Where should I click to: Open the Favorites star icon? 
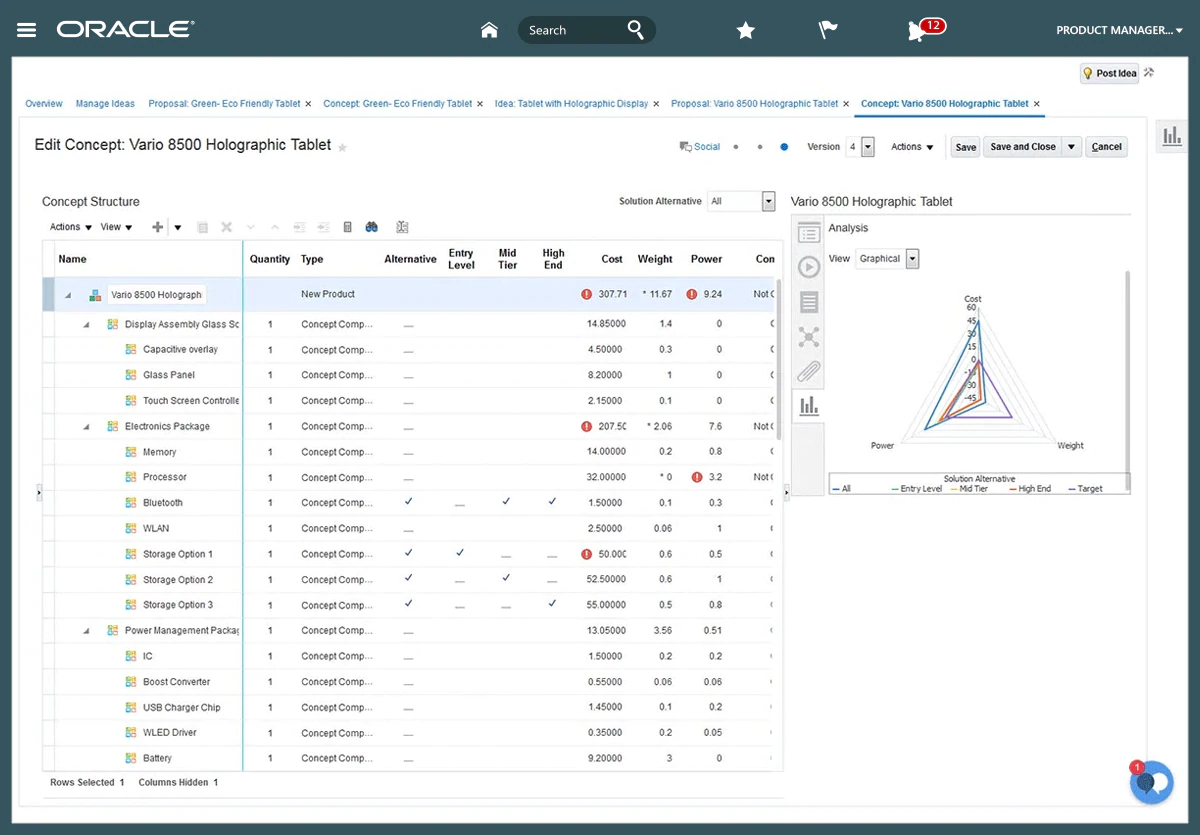click(x=745, y=30)
